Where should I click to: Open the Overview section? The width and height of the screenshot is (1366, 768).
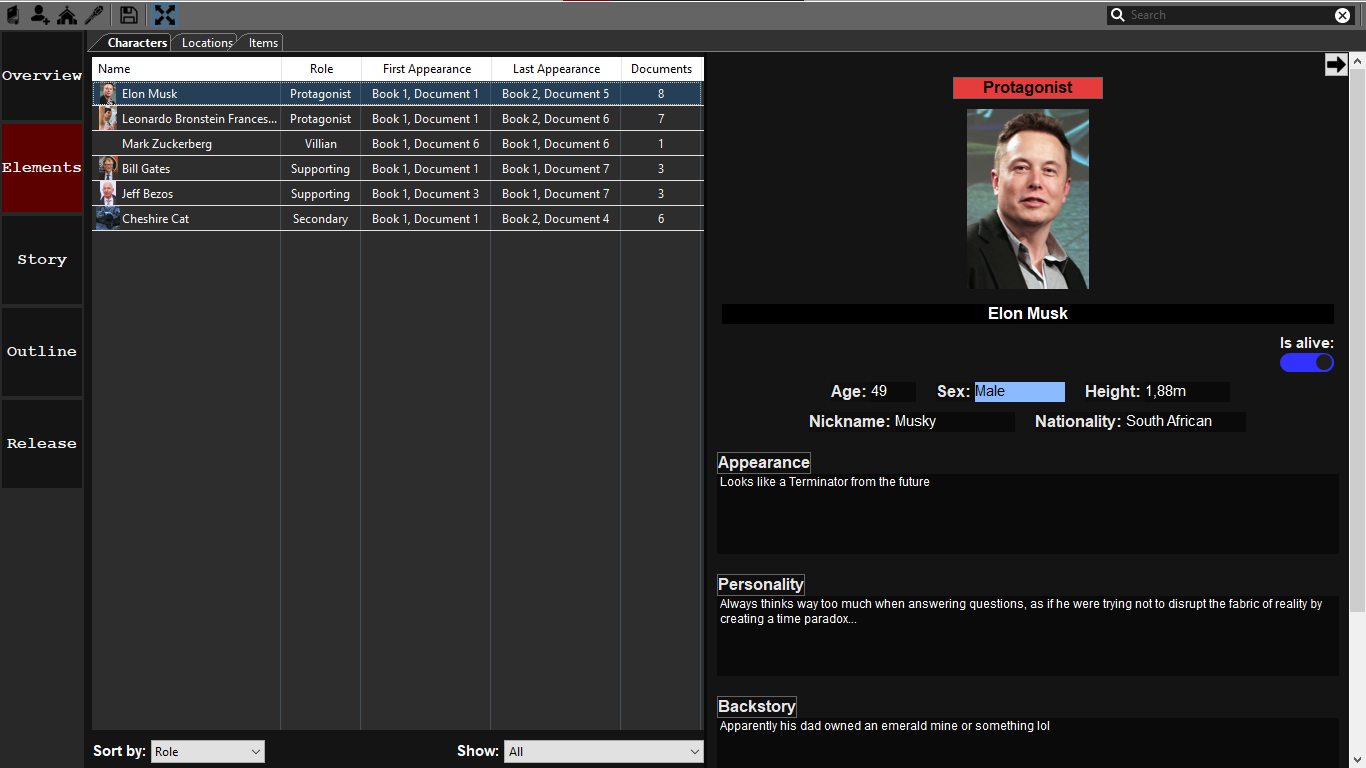pyautogui.click(x=42, y=76)
